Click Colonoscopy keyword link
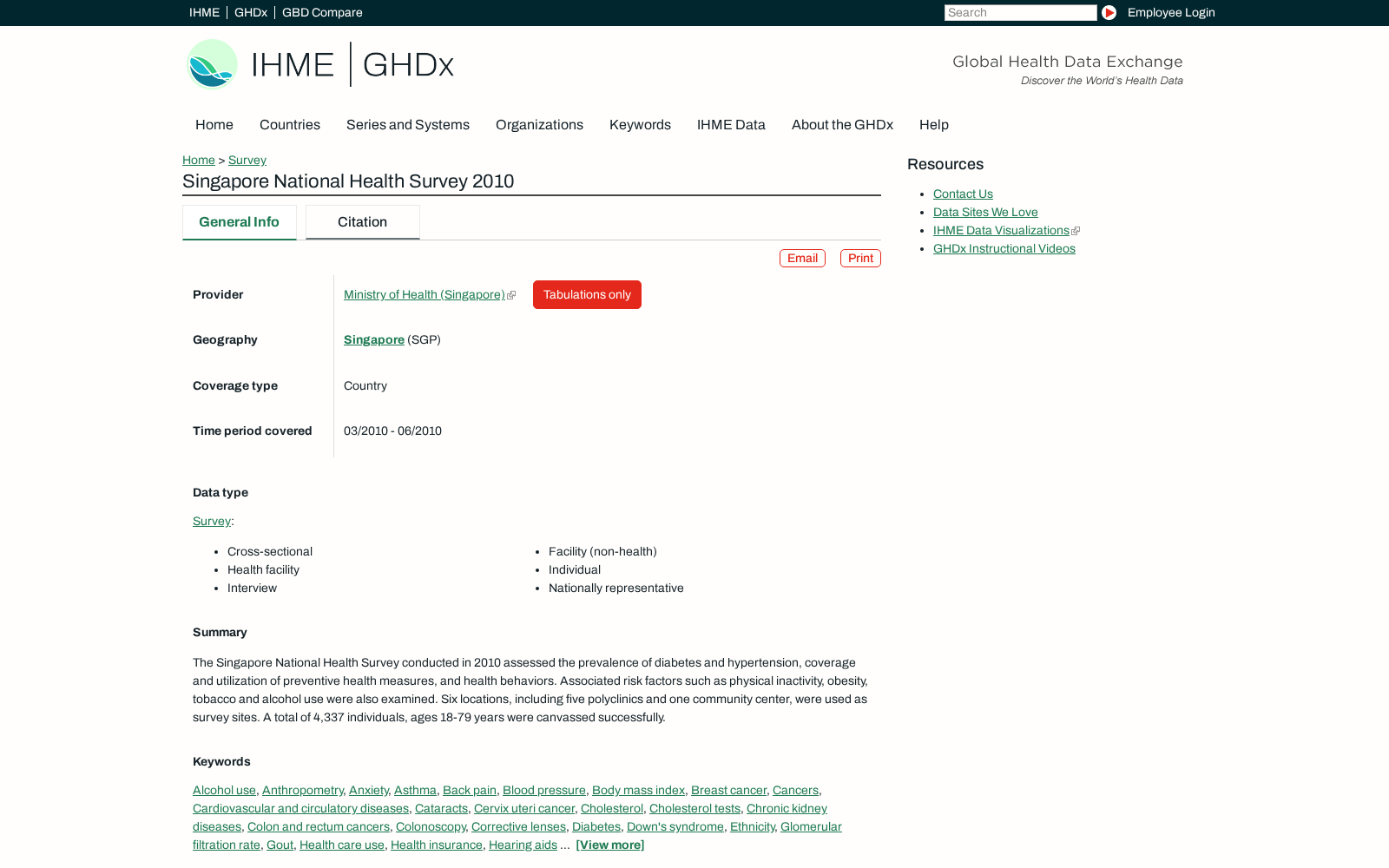Image resolution: width=1389 pixels, height=868 pixels. coord(431,826)
